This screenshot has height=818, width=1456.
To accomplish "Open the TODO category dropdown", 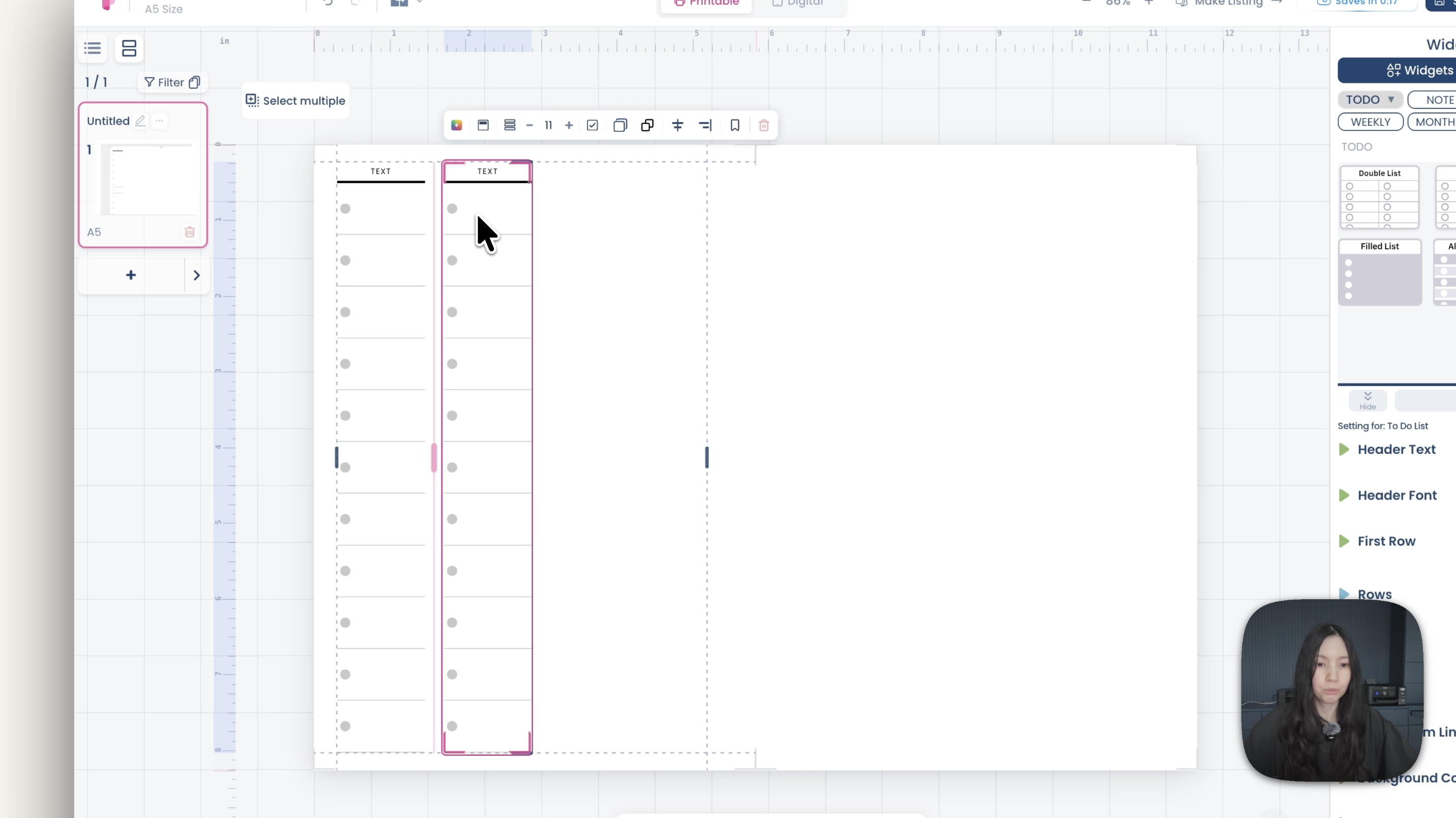I will click(1370, 100).
